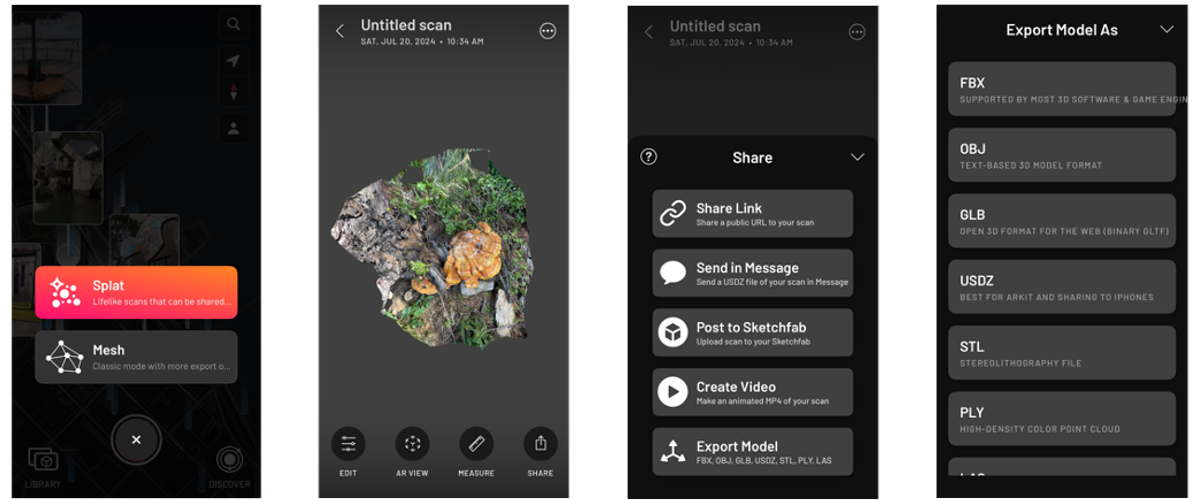Image resolution: width=1200 pixels, height=500 pixels.
Task: Tap the dimmed back arrow behind Share
Action: point(648,32)
